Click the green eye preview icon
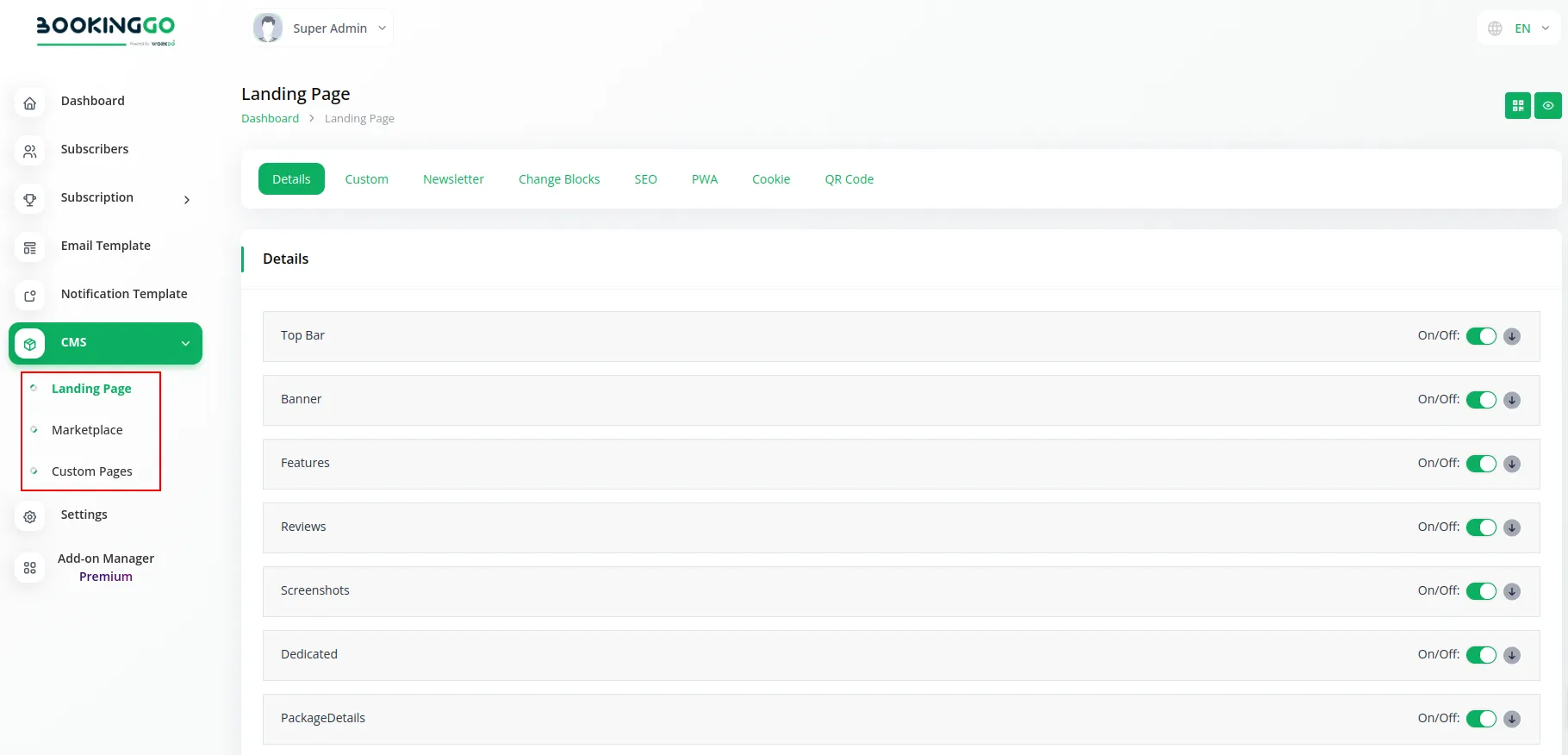Screen dimensions: 1568x755 pyautogui.click(x=1548, y=106)
